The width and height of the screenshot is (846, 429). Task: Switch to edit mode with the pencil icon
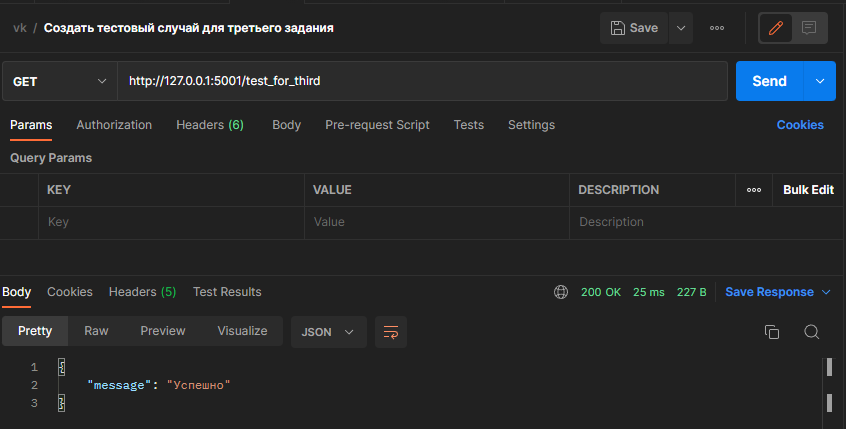(x=776, y=28)
